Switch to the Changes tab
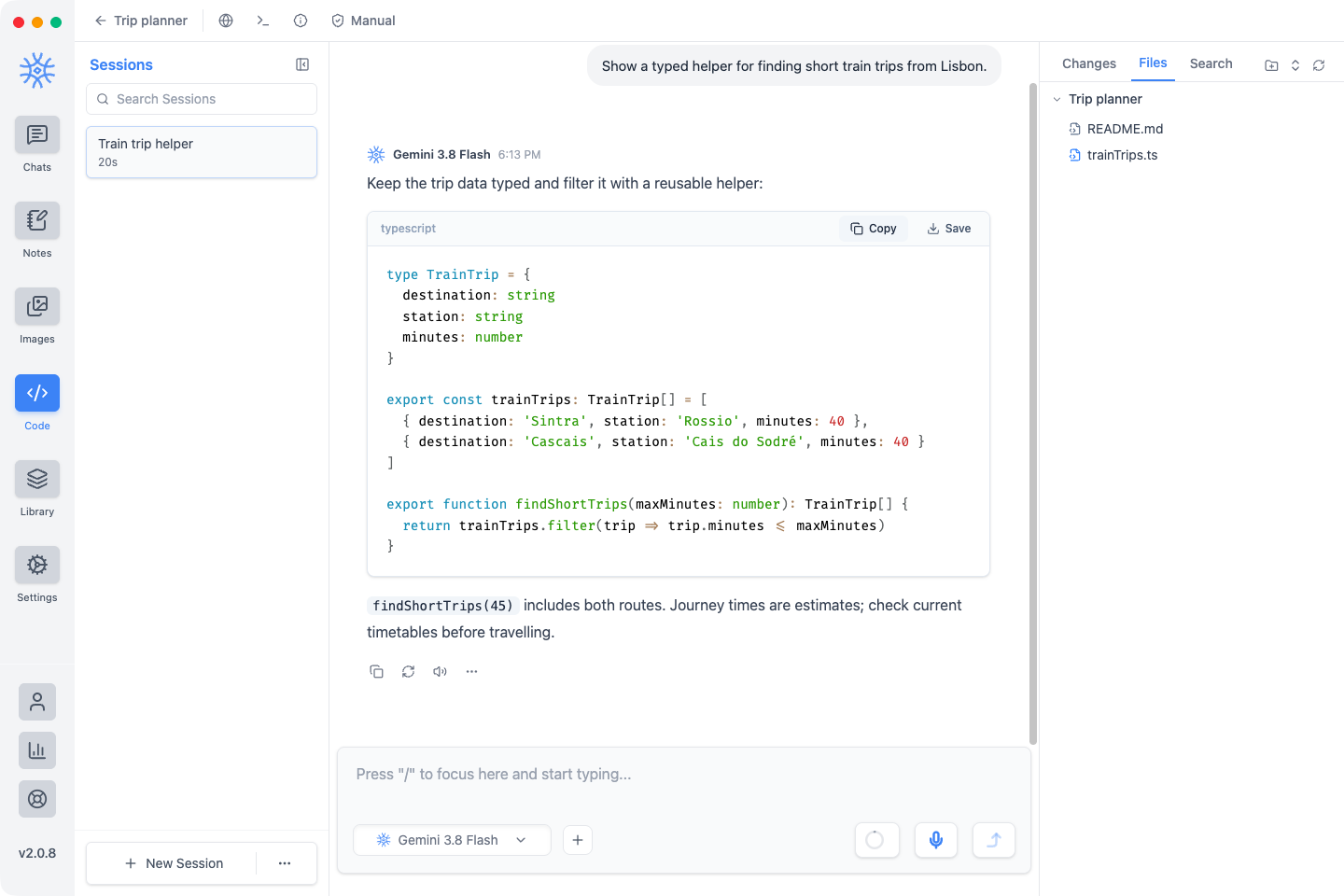 (x=1089, y=63)
